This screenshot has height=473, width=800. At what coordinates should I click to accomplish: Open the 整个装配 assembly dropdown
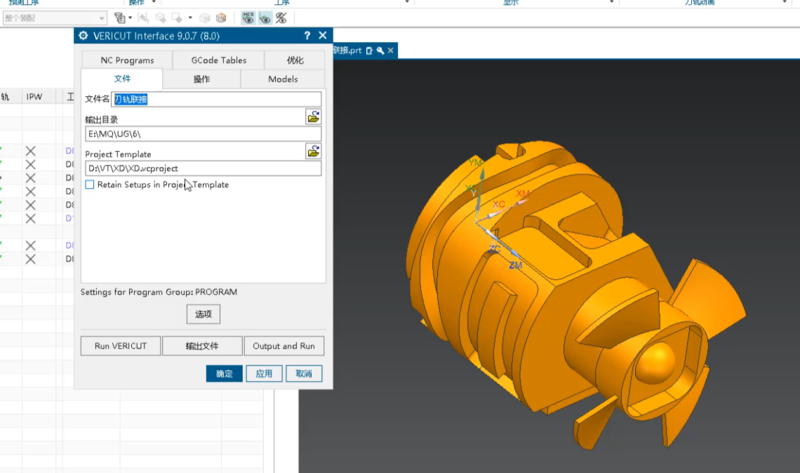[55, 18]
